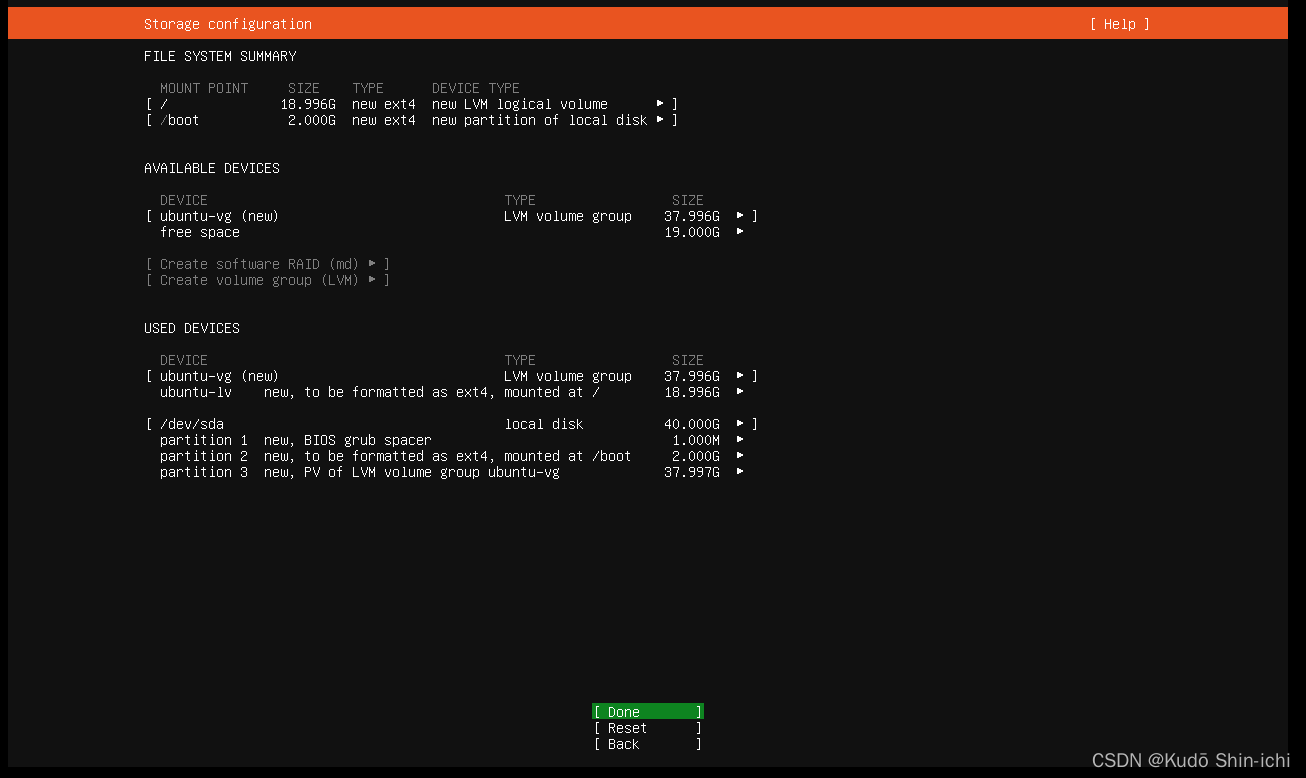Click the FILE SYSTEM SUMMARY heading

pos(220,56)
